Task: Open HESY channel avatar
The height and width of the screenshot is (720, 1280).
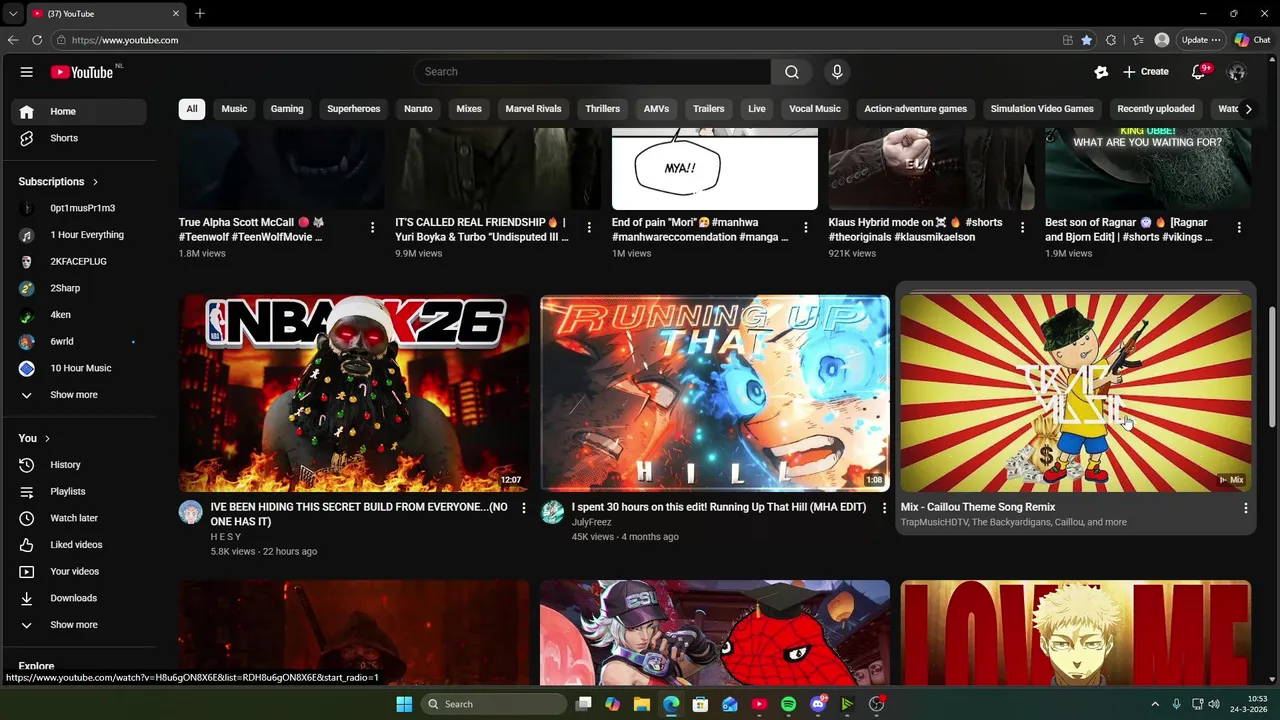Action: pos(191,513)
